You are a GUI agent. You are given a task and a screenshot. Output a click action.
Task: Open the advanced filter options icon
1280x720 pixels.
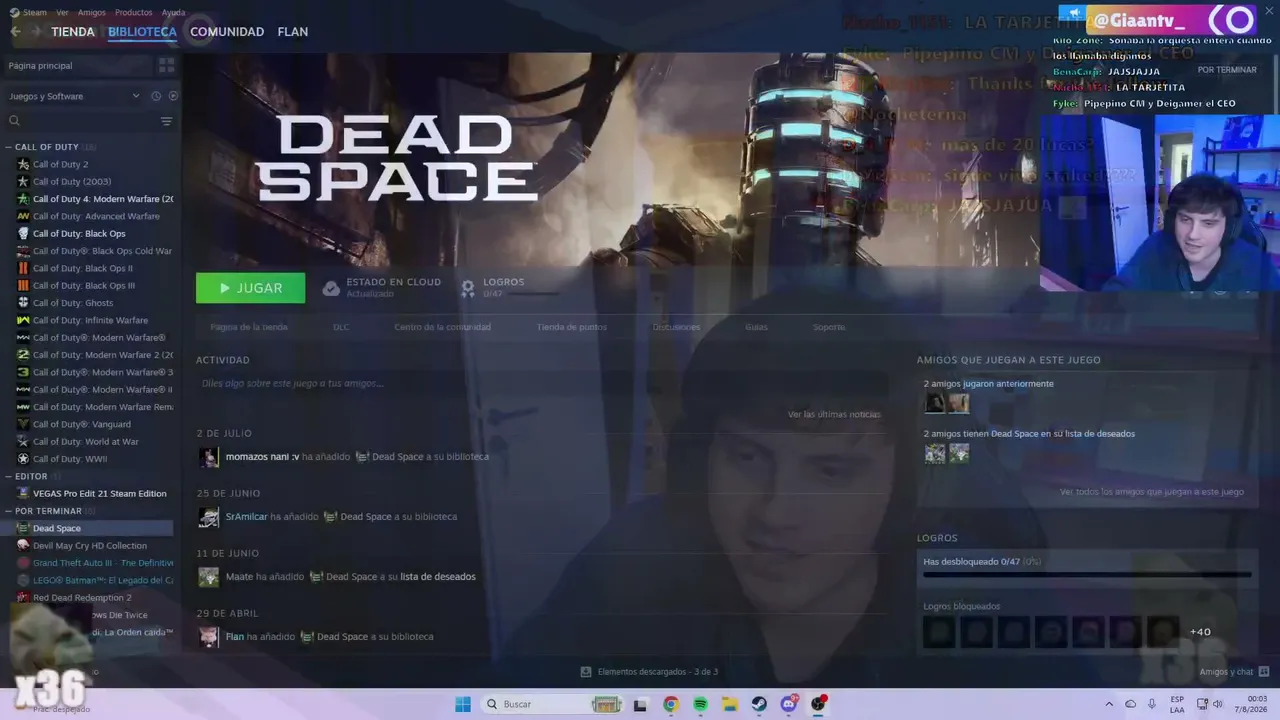pyautogui.click(x=166, y=121)
